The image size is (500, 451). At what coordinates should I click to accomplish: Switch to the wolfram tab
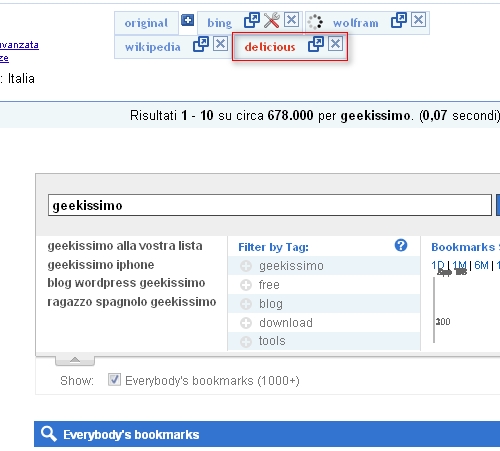point(355,23)
